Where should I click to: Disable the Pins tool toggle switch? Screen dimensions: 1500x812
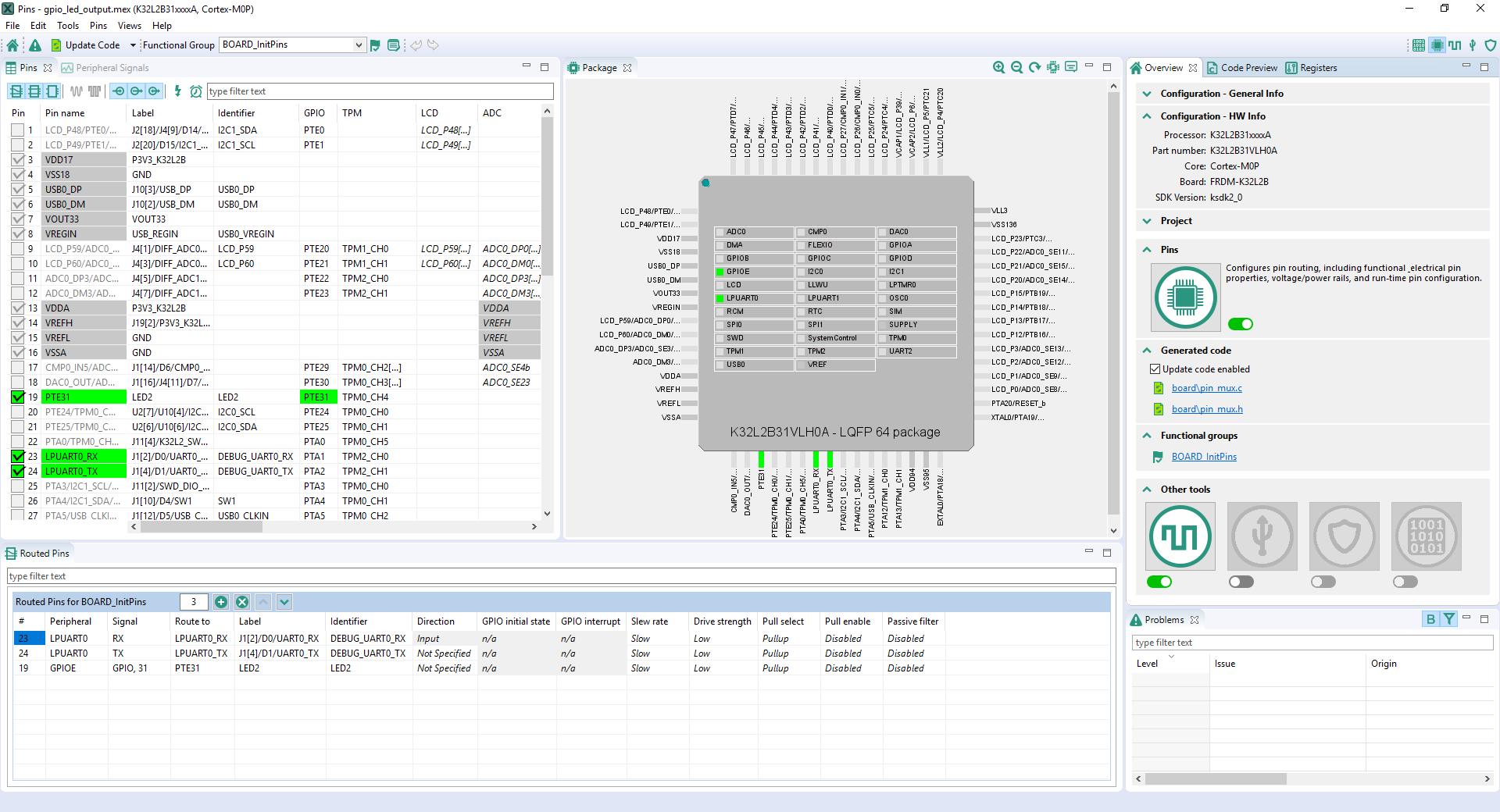tap(1240, 324)
